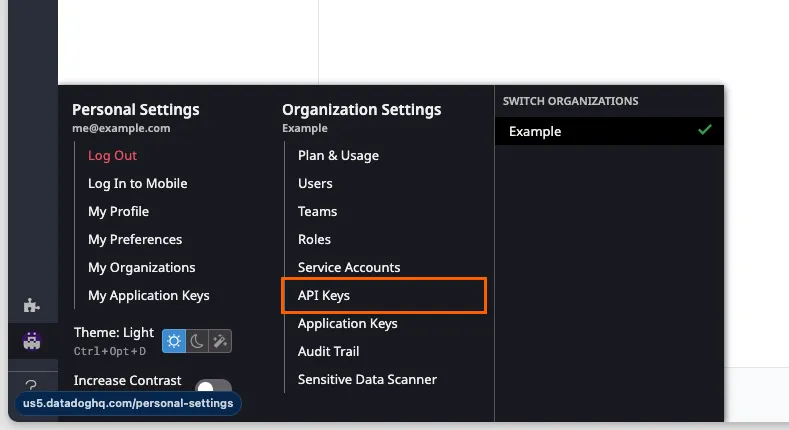Open My Profile
Screen dimensions: 789x430
coord(118,212)
